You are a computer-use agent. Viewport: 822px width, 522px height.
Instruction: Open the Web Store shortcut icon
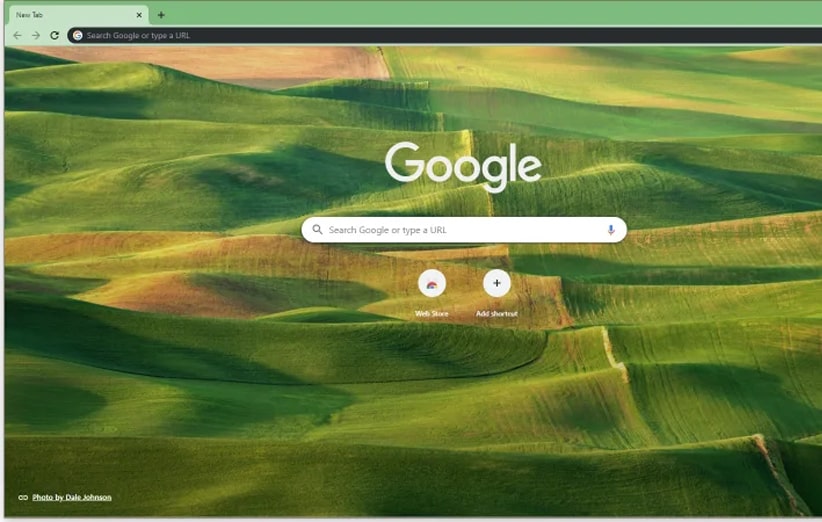pos(432,284)
